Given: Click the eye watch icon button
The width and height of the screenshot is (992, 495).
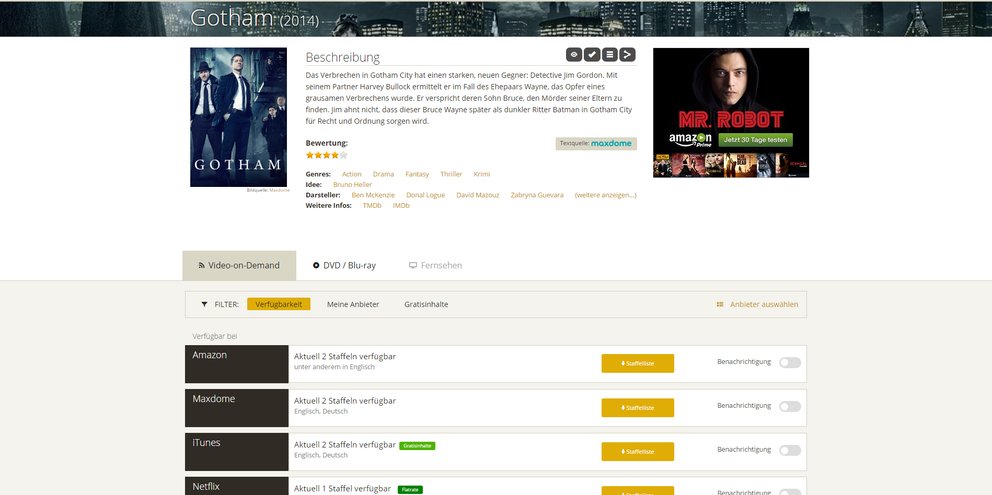Looking at the screenshot, I should click(574, 55).
